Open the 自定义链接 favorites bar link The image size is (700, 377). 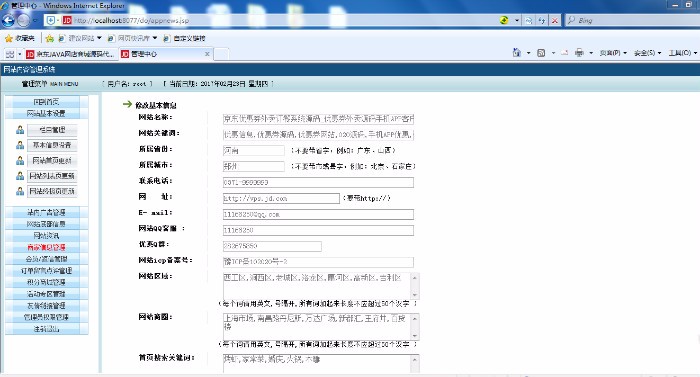[184, 38]
